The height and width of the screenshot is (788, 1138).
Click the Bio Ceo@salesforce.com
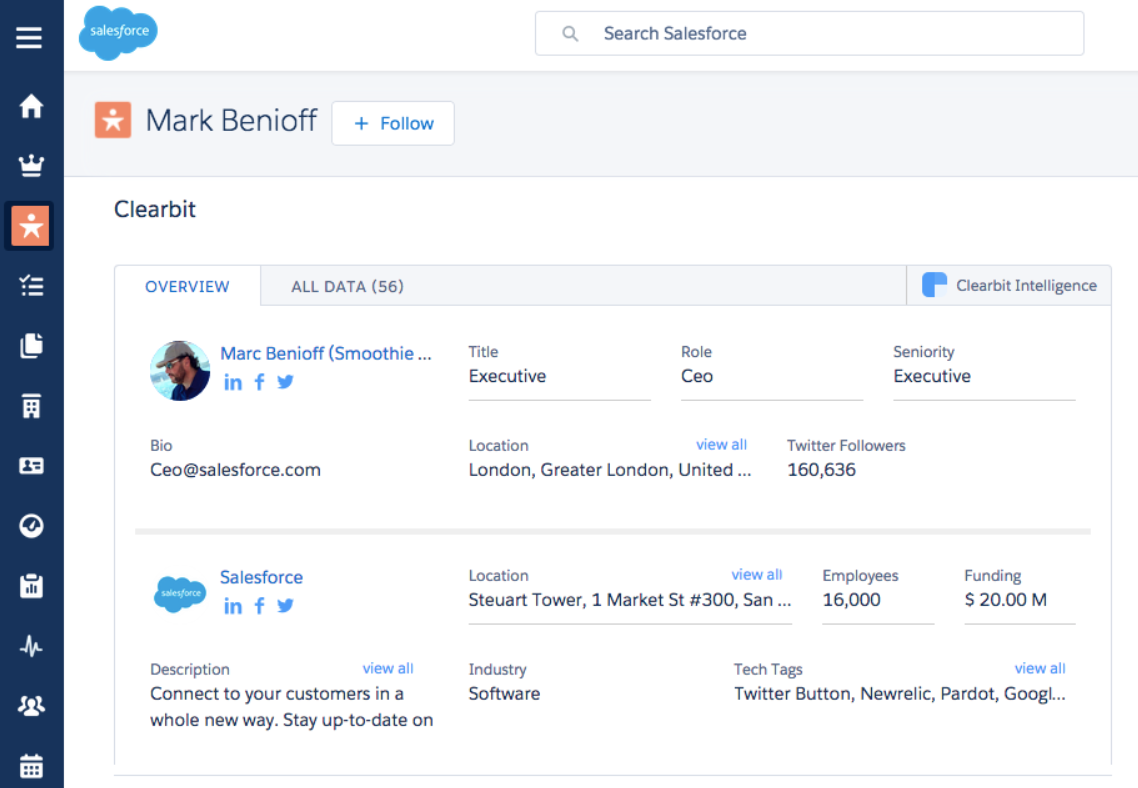(x=235, y=469)
